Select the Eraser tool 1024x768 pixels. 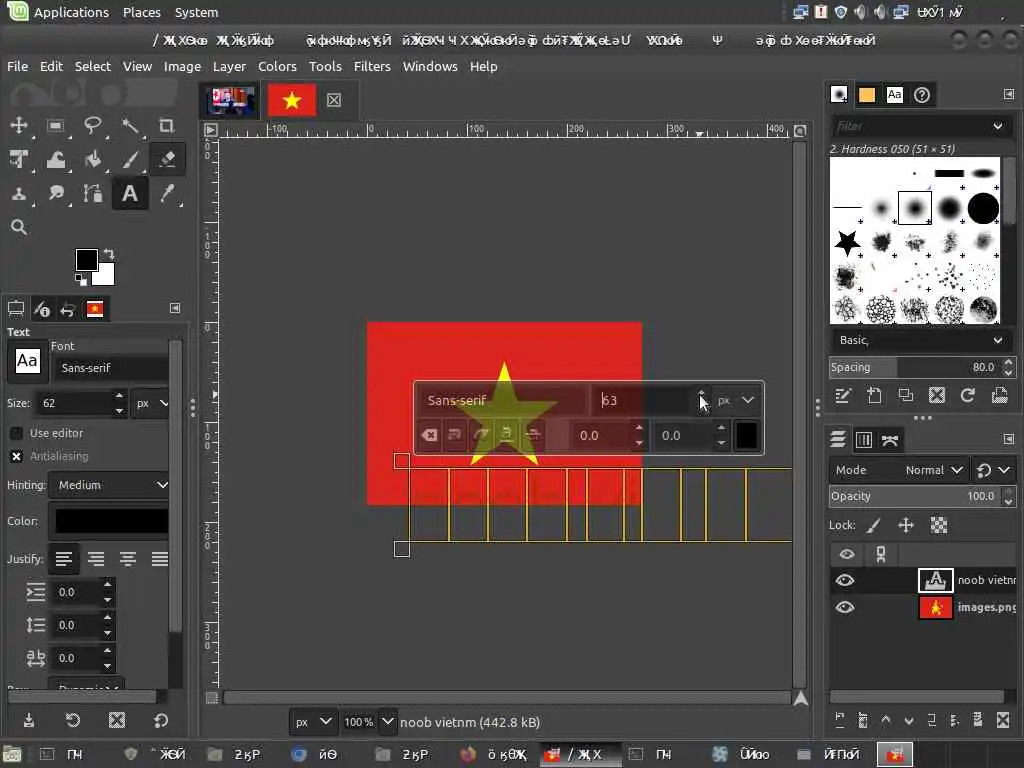tap(167, 159)
